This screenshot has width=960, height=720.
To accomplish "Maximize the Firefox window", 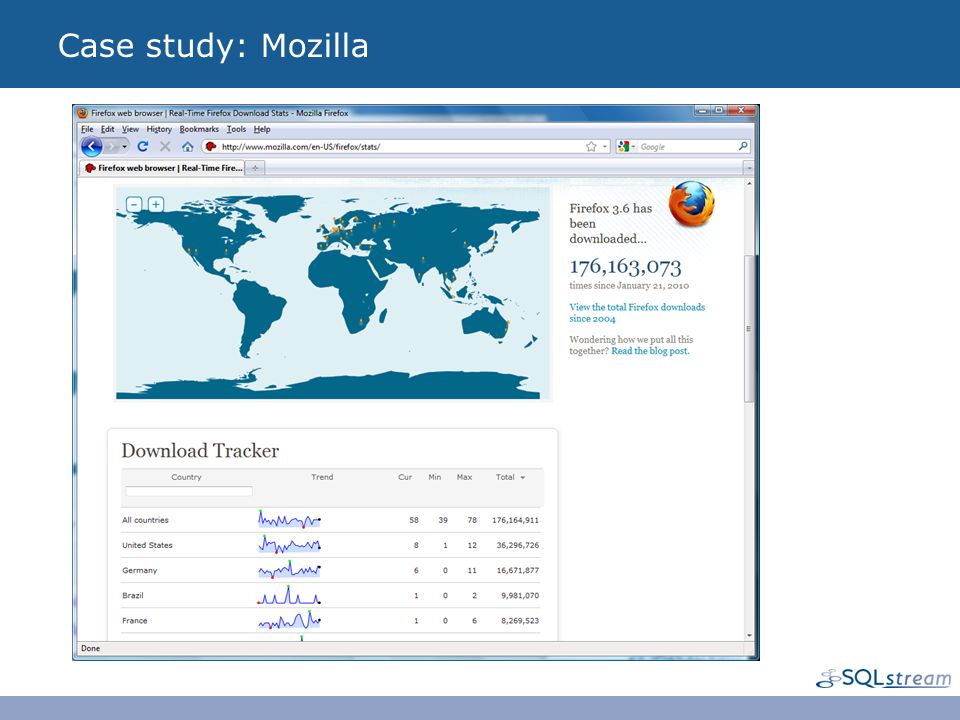I will click(x=719, y=110).
